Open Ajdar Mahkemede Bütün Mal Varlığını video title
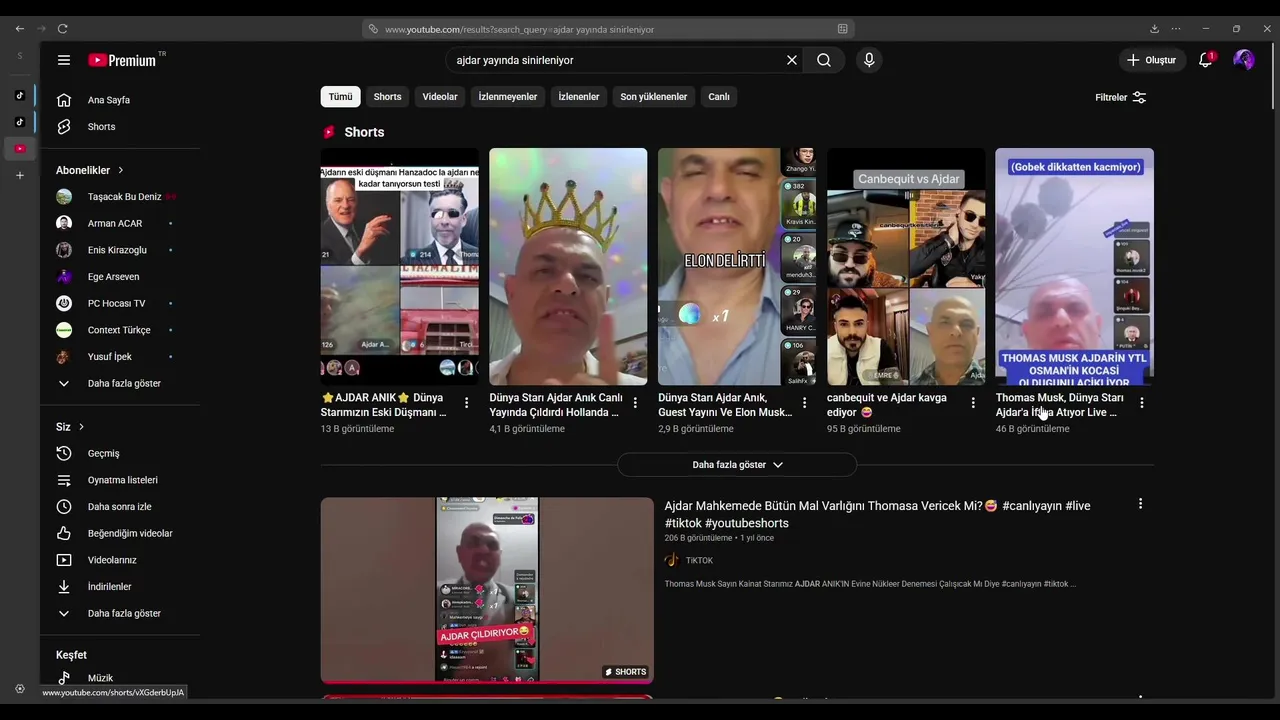Viewport: 1280px width, 720px height. [877, 514]
